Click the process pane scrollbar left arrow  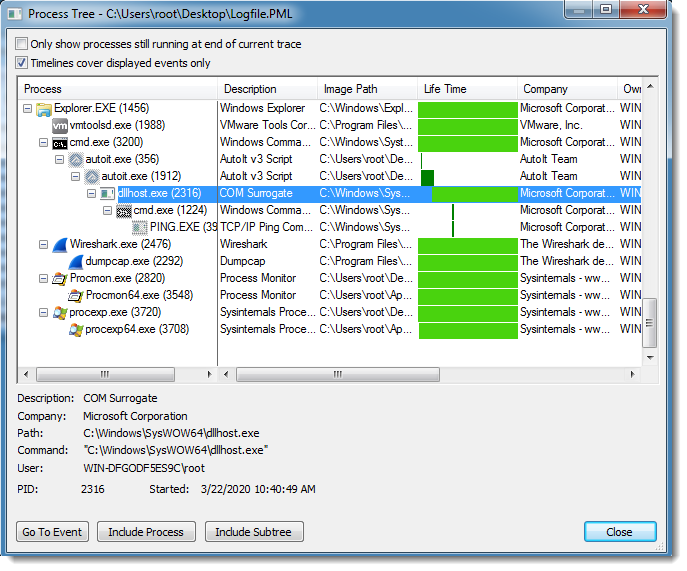[26, 376]
